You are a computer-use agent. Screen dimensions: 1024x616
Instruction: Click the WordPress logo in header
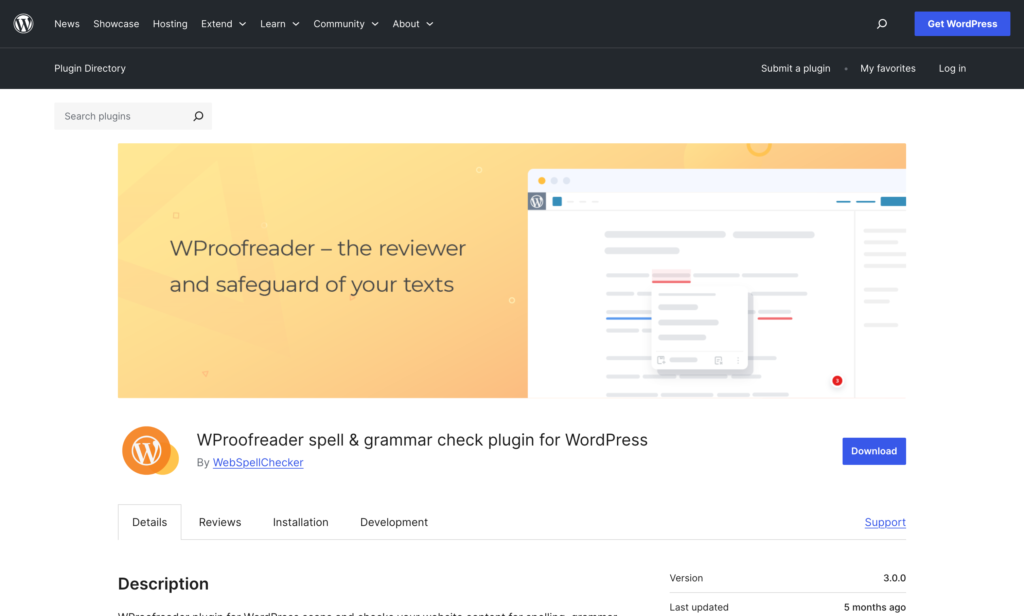(23, 24)
